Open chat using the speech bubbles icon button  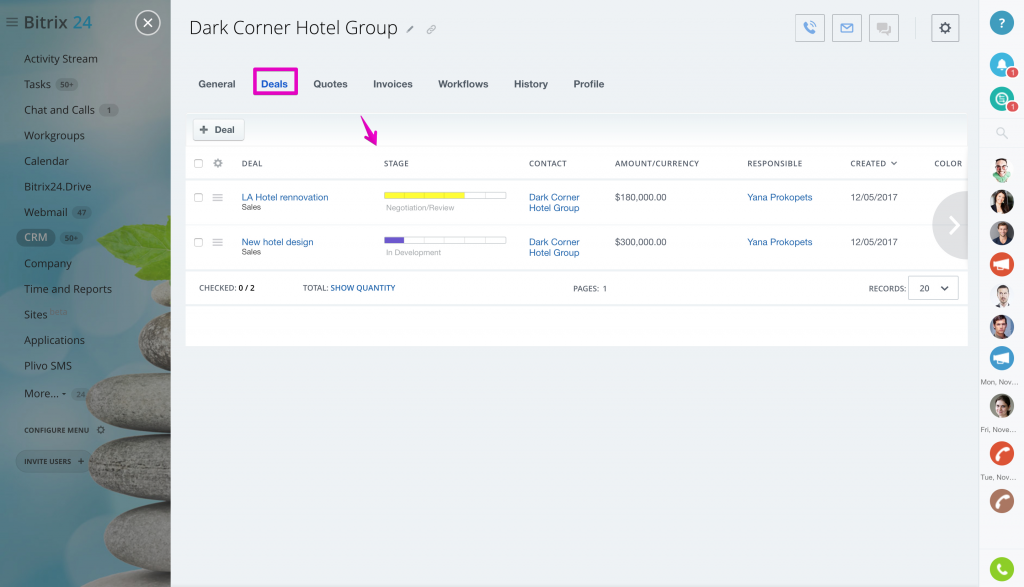pos(884,28)
